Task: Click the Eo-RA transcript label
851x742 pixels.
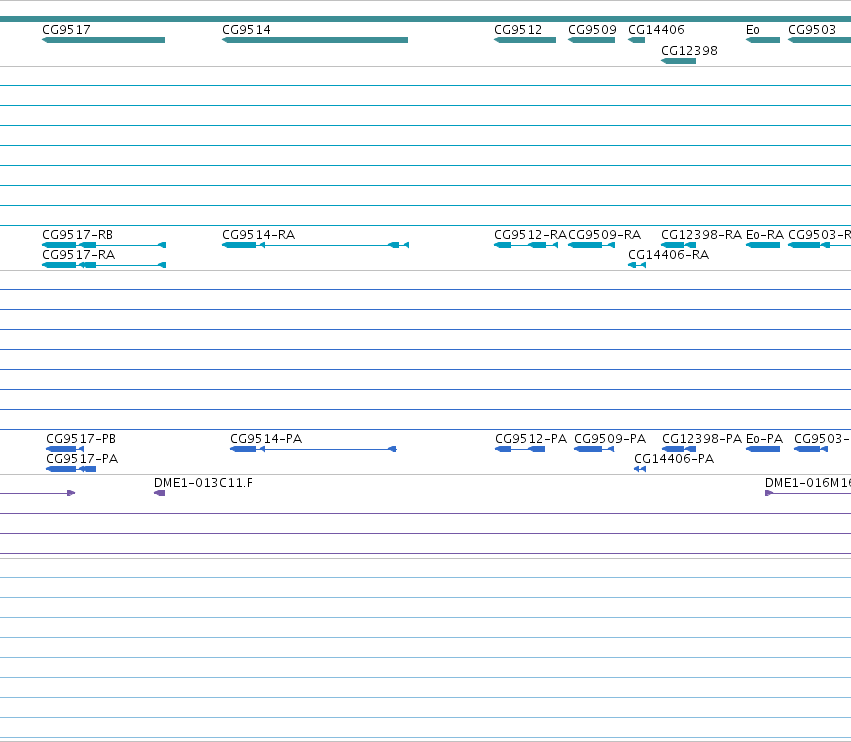Action: 765,235
